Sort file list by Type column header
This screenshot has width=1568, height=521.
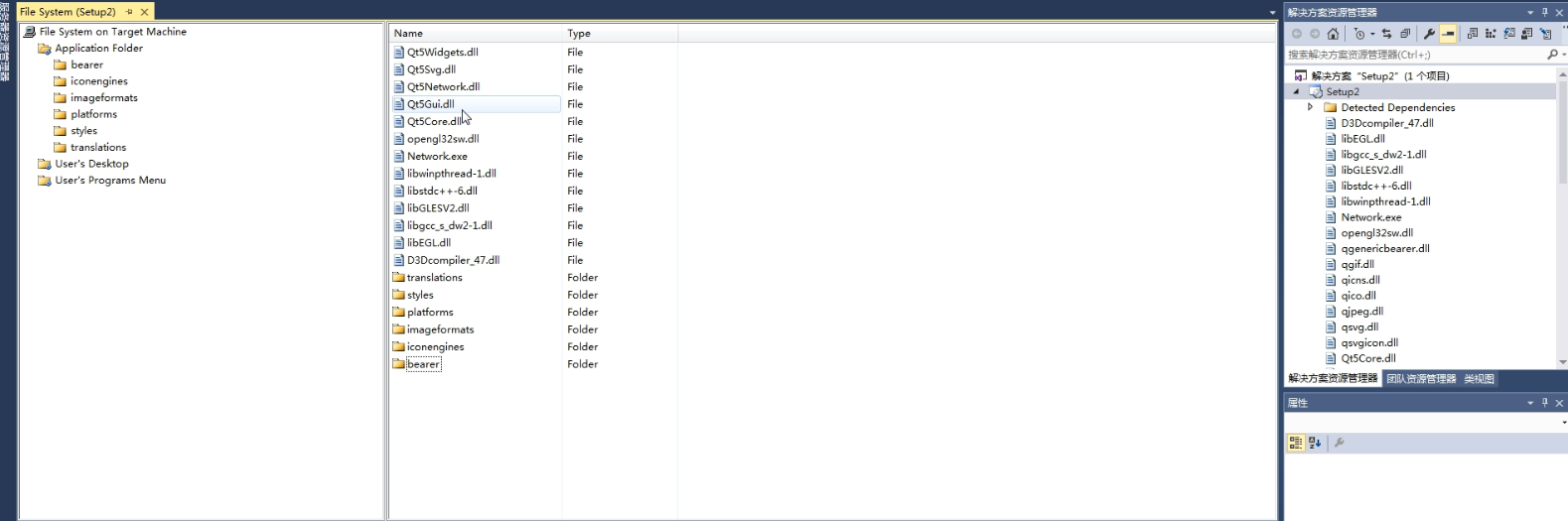click(x=621, y=33)
